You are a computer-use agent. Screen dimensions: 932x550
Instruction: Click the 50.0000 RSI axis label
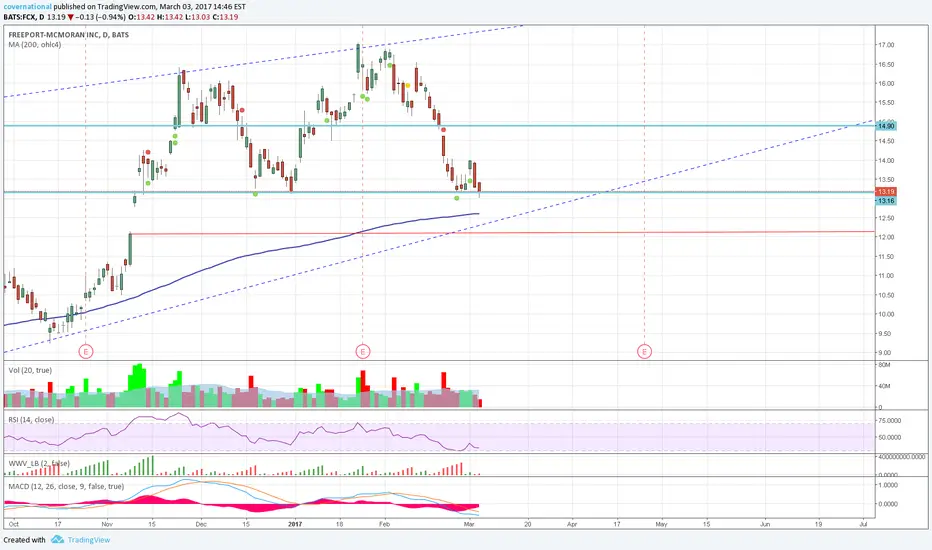coord(889,438)
